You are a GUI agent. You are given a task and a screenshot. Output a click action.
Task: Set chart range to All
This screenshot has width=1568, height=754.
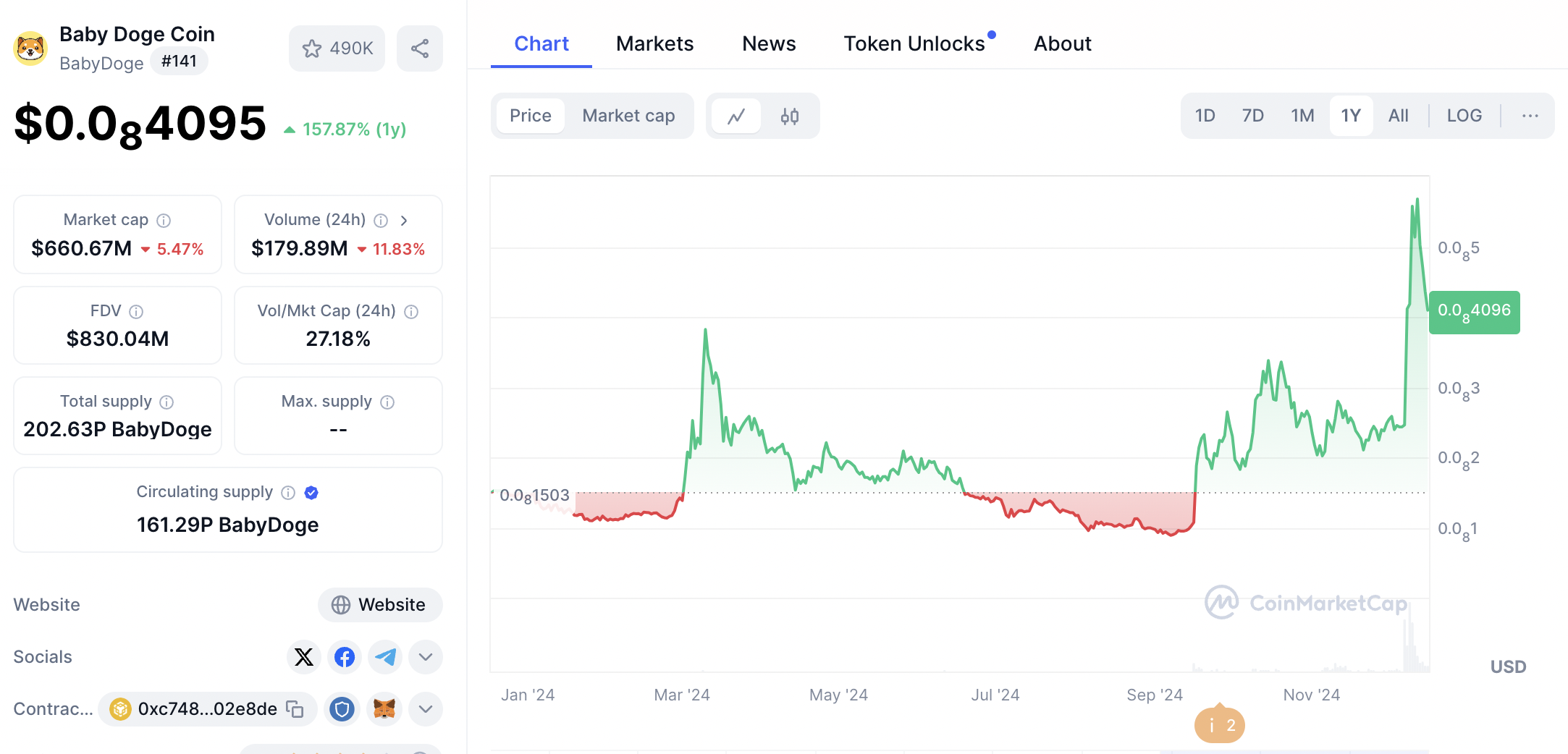(x=1399, y=116)
